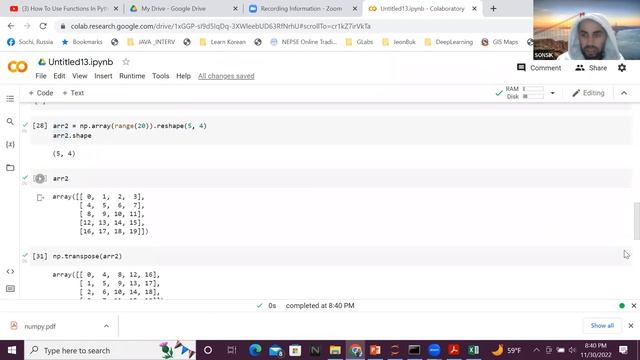Screen dimensions: 640x360
Task: Star the Untitled13.ipynb notebook
Action: [x=126, y=62]
